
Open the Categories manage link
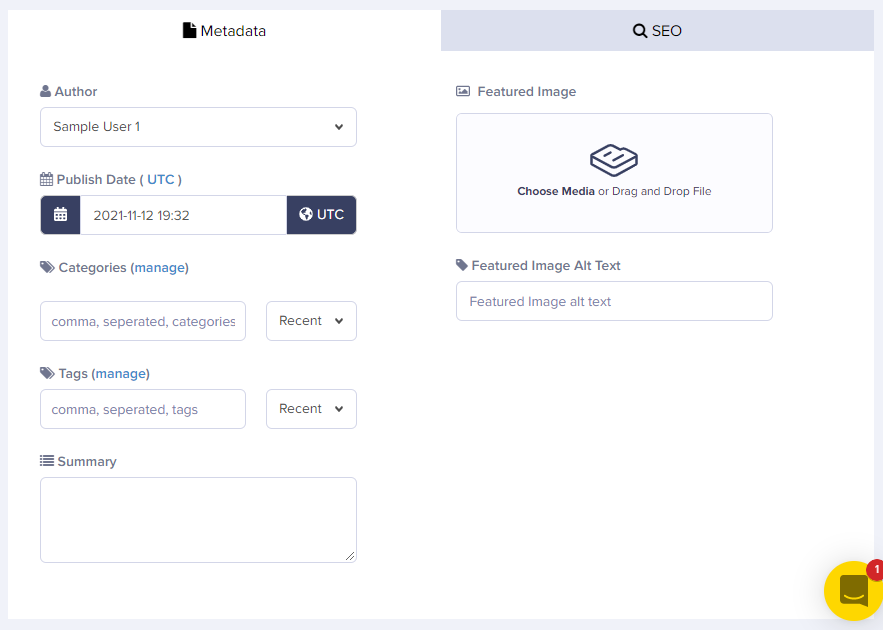pos(160,267)
